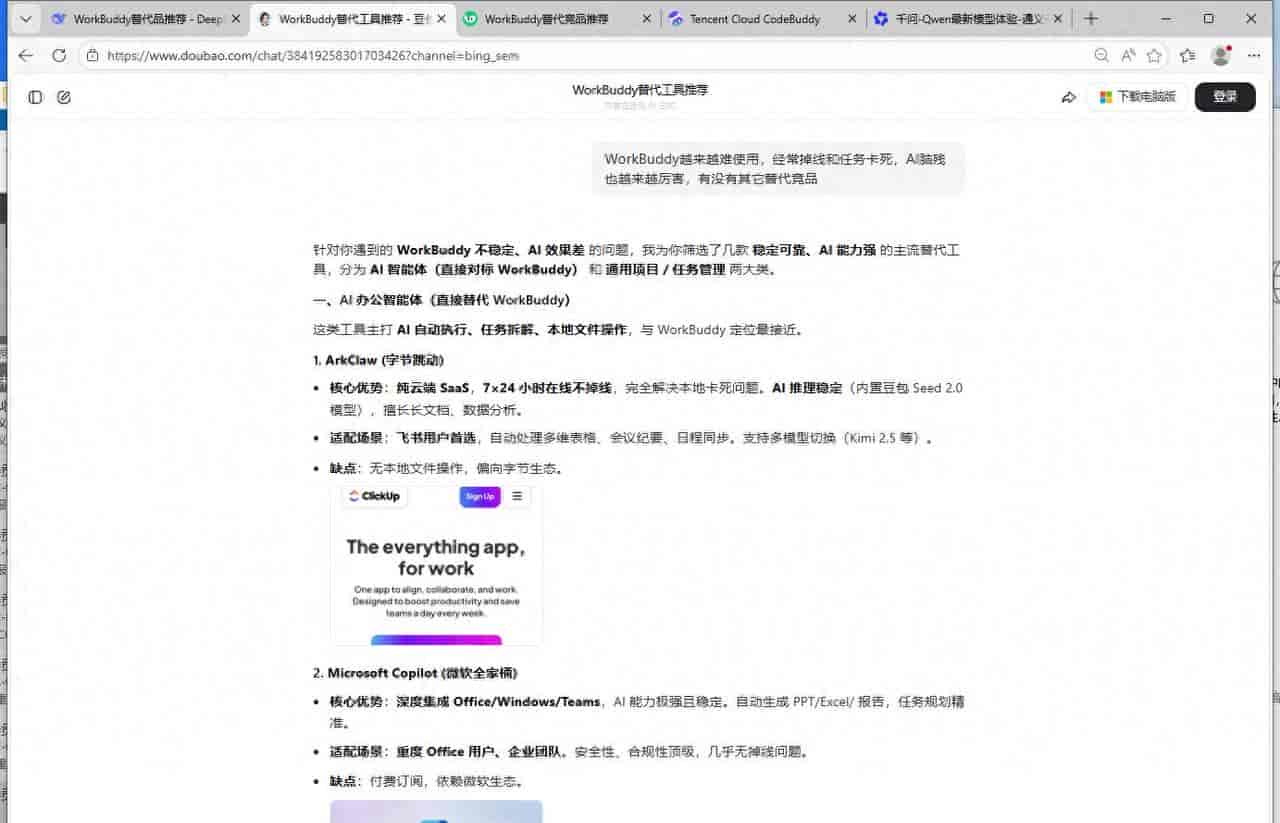Click the user message about WorkBuddy
Viewport: 1280px width, 823px height.
778,169
